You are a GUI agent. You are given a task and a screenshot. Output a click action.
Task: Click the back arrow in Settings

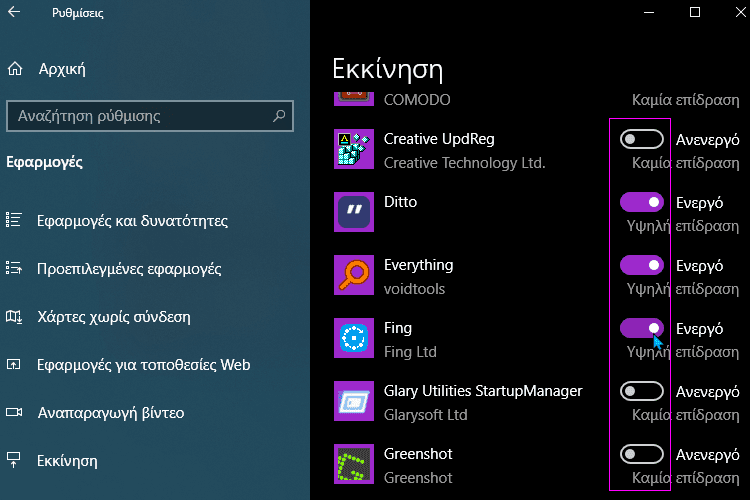tap(14, 11)
